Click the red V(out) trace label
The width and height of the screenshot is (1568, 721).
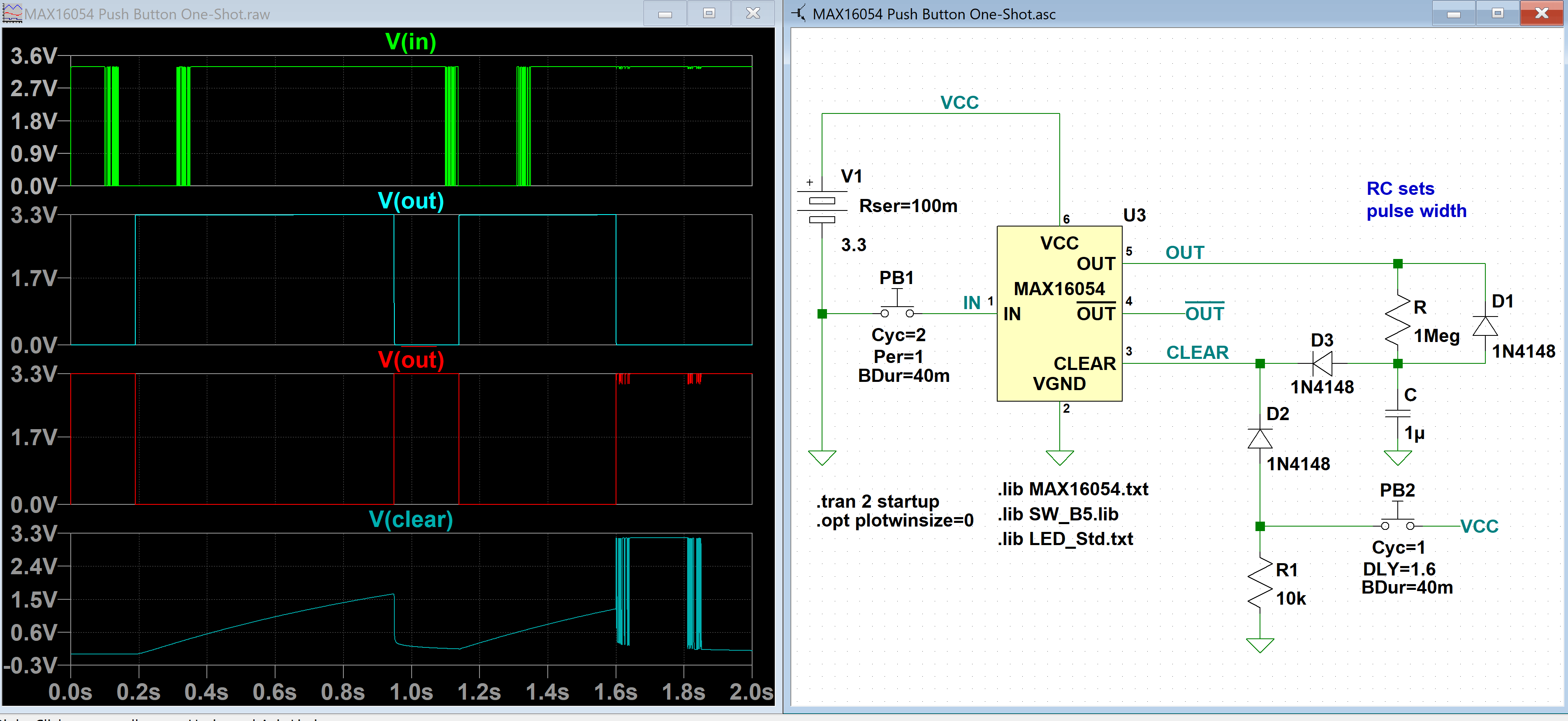point(411,360)
